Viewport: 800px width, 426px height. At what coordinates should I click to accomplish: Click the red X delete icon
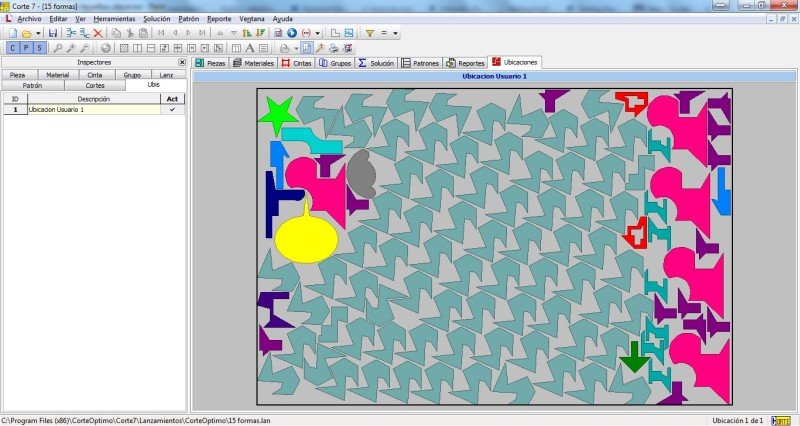(98, 33)
